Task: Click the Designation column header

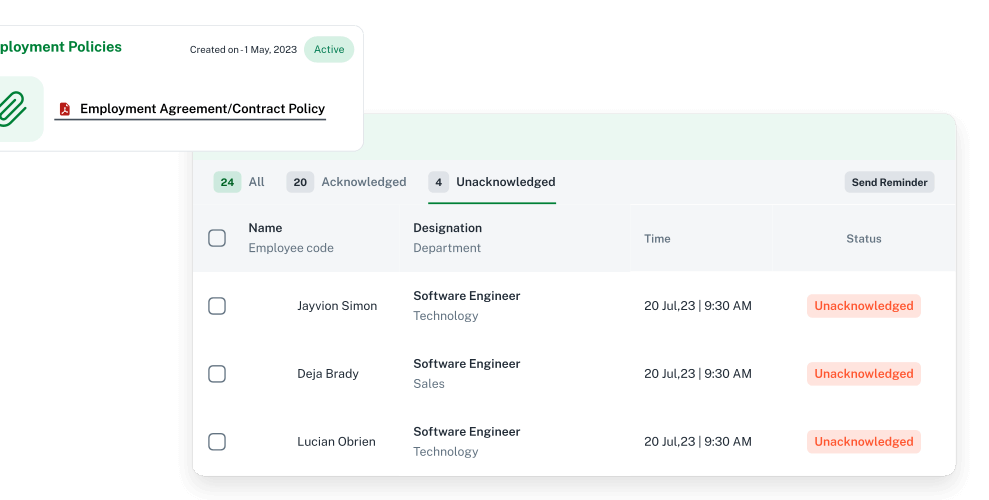Action: (447, 228)
